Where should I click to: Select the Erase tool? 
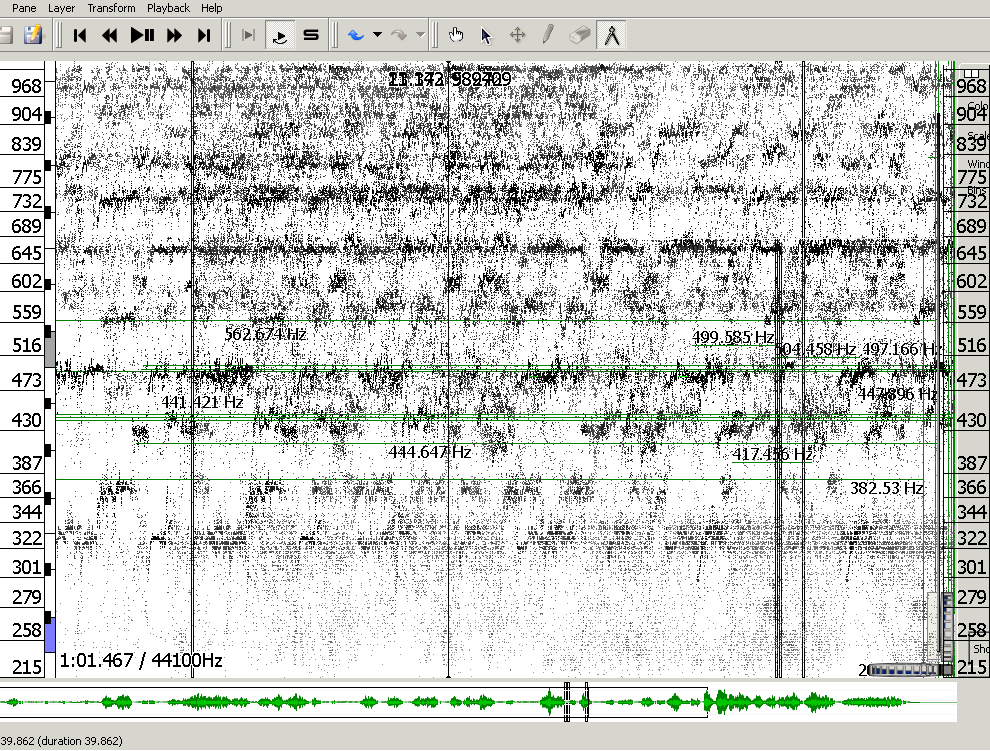coord(580,36)
